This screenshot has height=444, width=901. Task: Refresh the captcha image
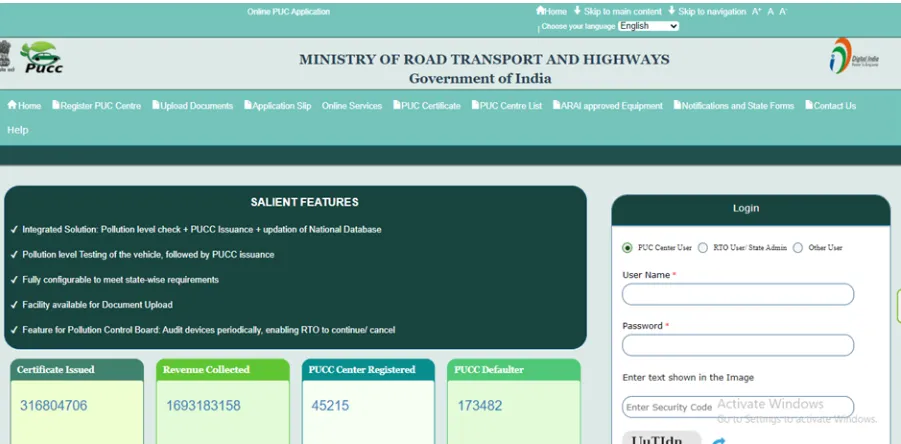[719, 440]
